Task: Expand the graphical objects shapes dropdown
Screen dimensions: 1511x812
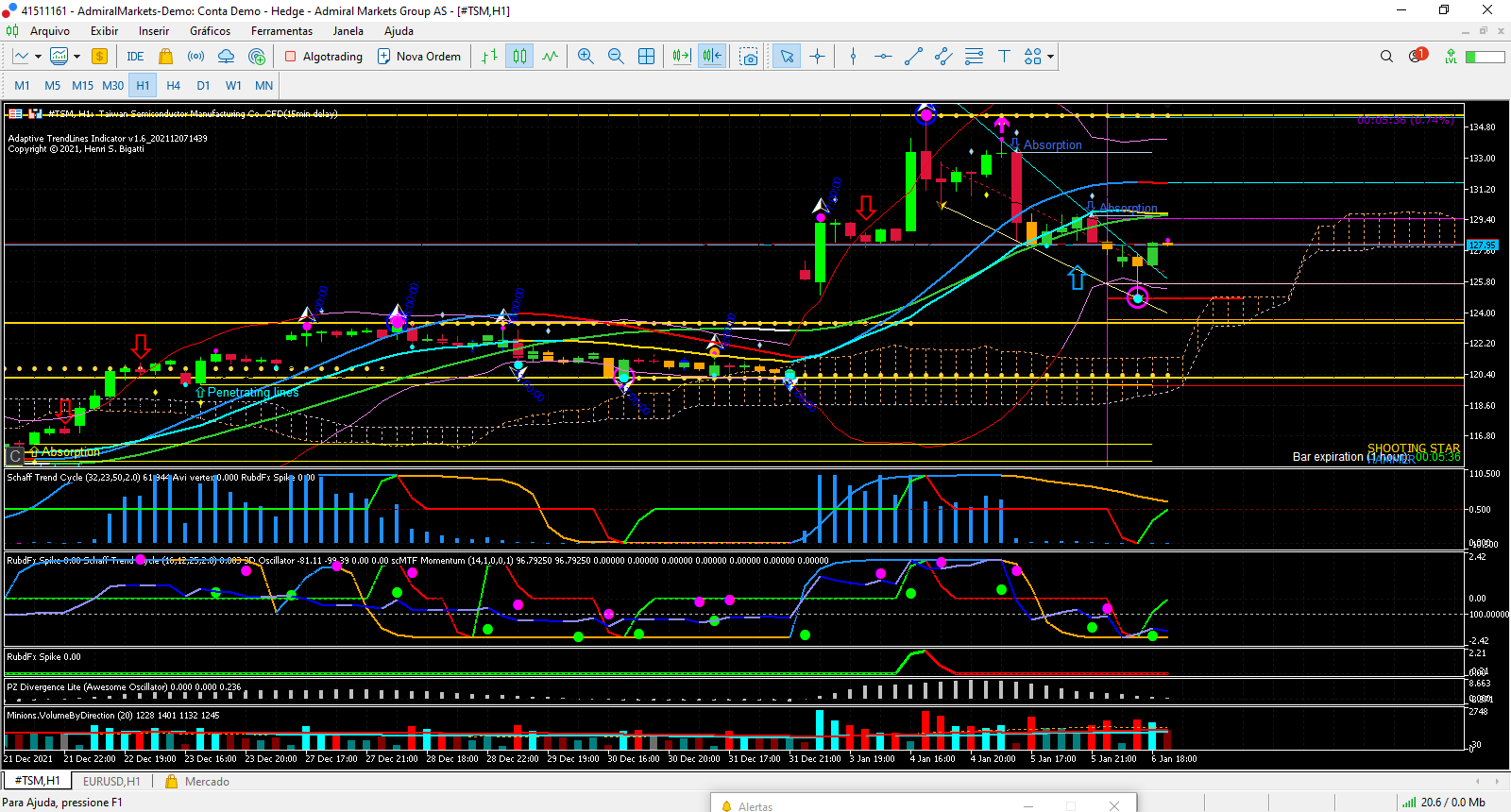Action: tap(1049, 57)
